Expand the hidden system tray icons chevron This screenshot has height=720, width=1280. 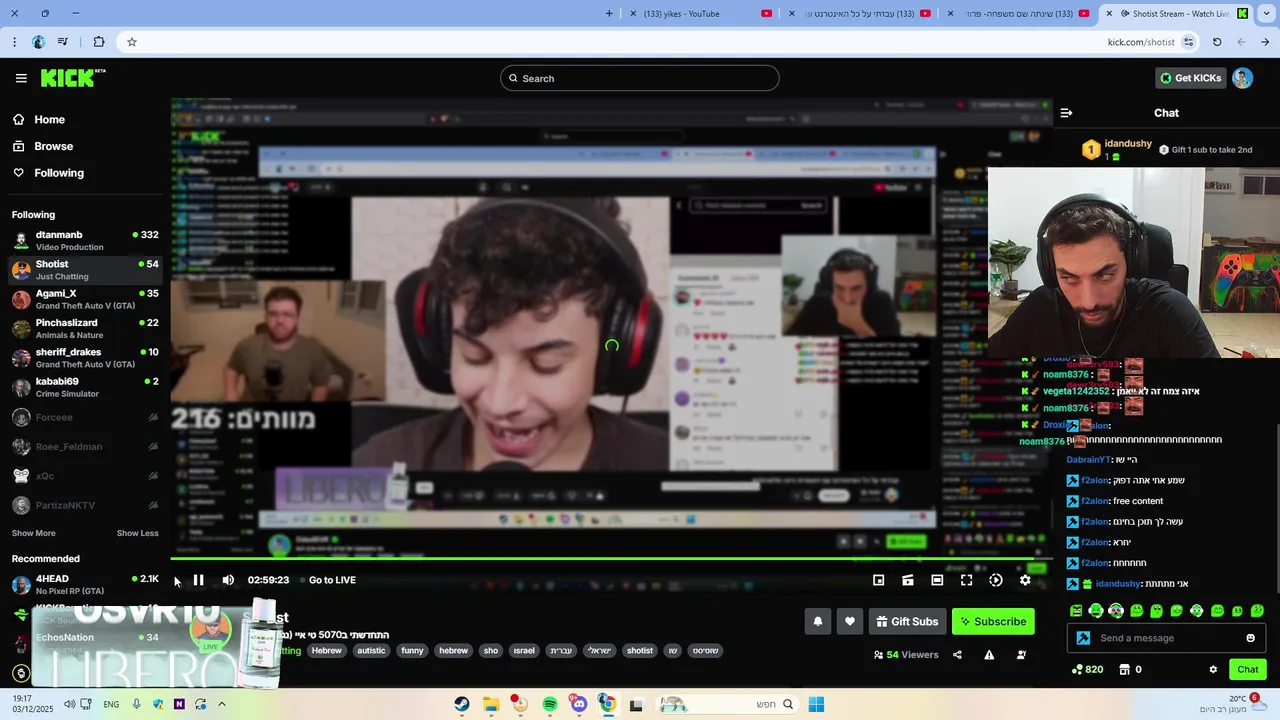tap(221, 704)
